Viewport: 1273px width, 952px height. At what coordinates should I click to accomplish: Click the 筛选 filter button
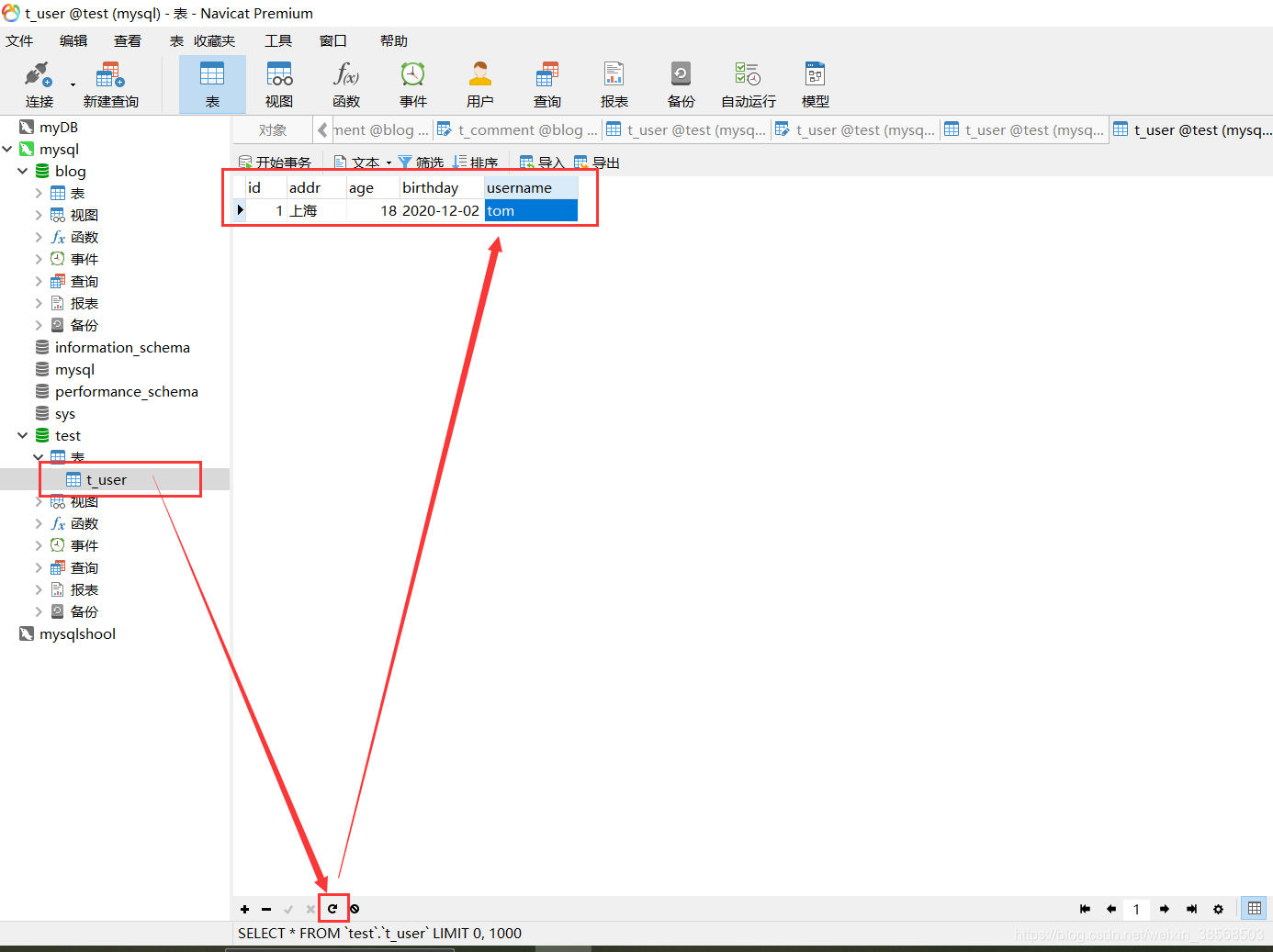click(x=422, y=162)
